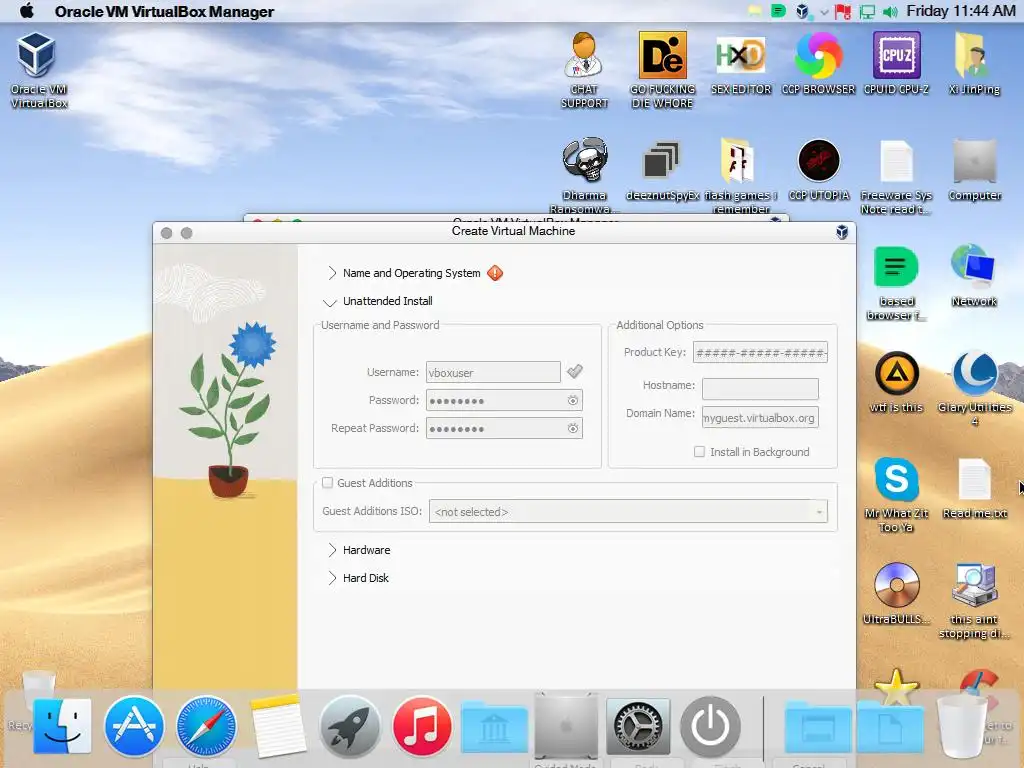Click the power button dock icon

pos(710,726)
